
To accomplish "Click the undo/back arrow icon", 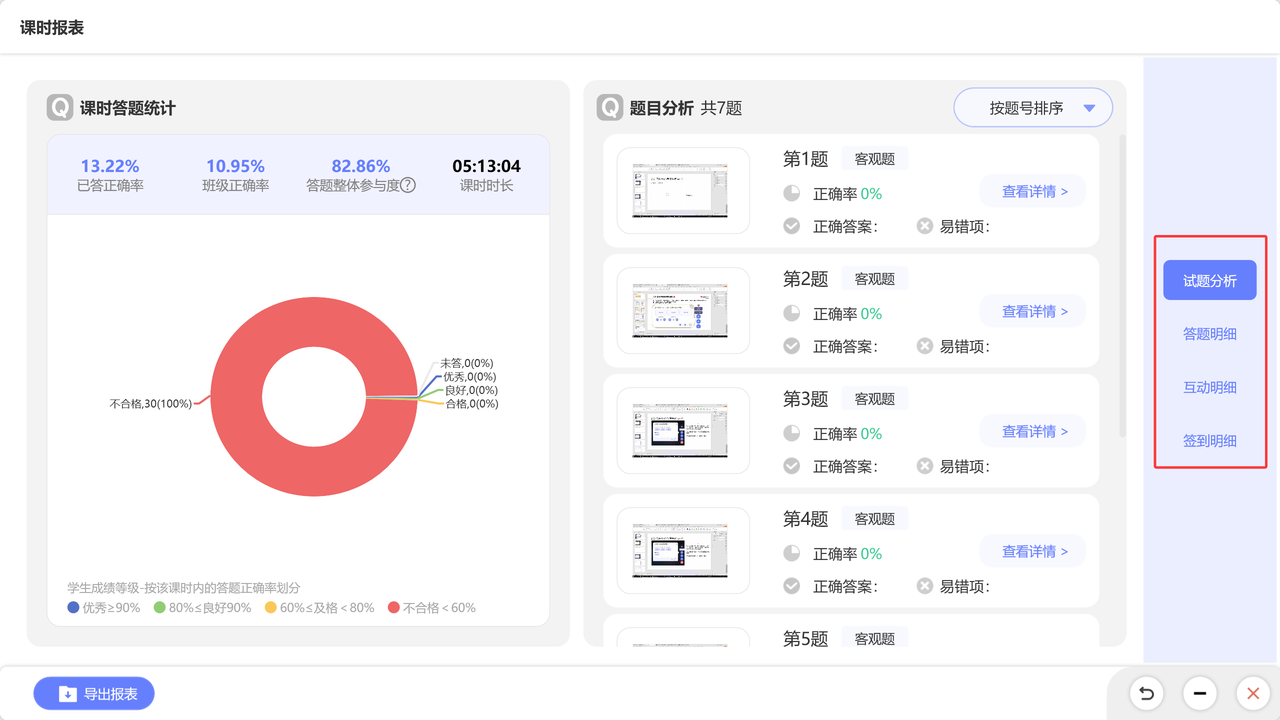I will point(1146,693).
